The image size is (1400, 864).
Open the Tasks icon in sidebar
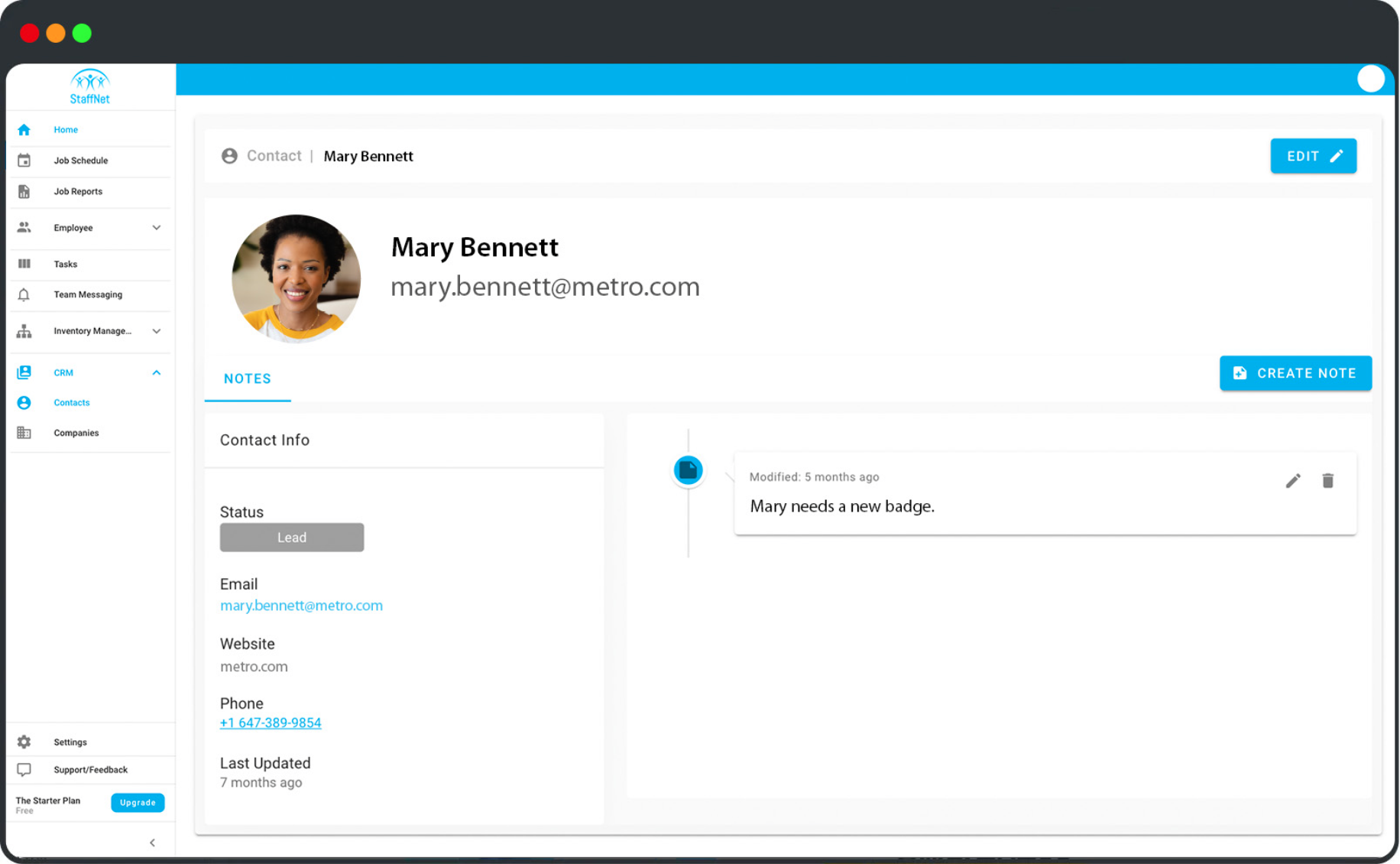pos(24,264)
